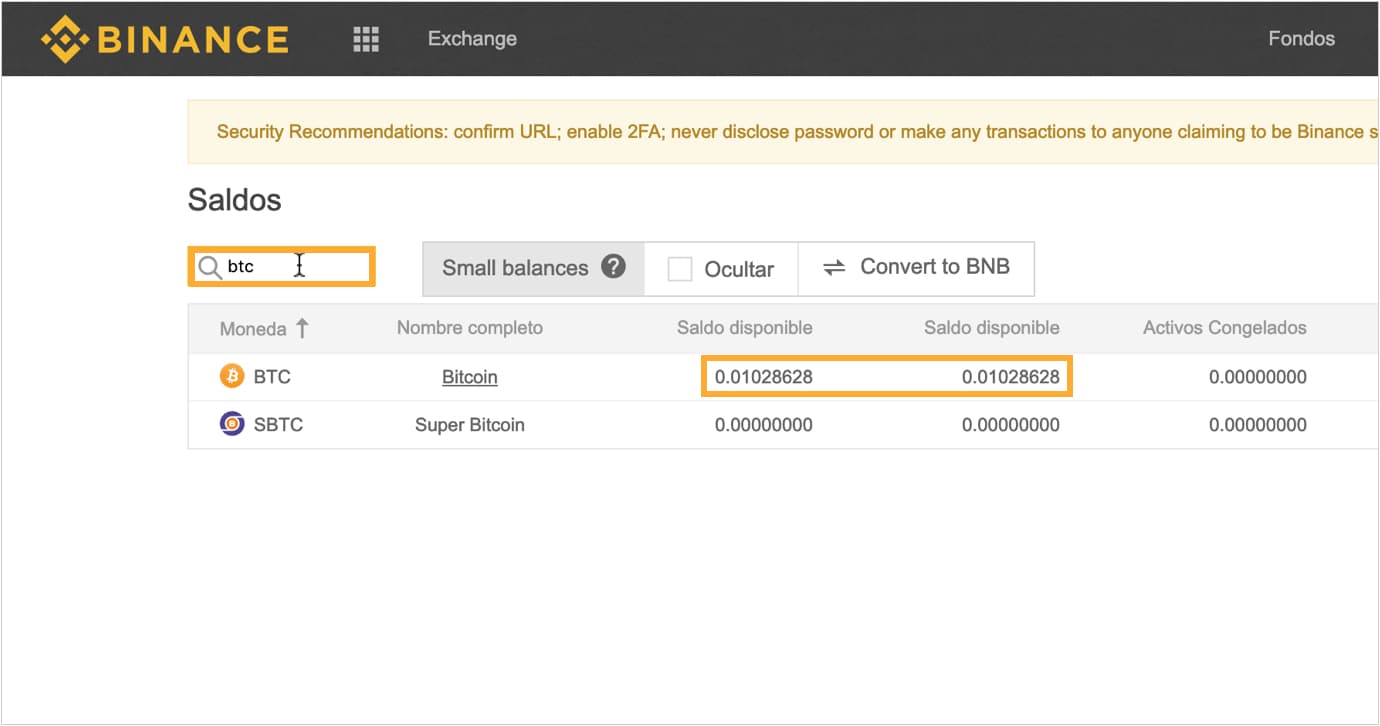
Task: Click the Saldos heading
Action: [x=235, y=200]
